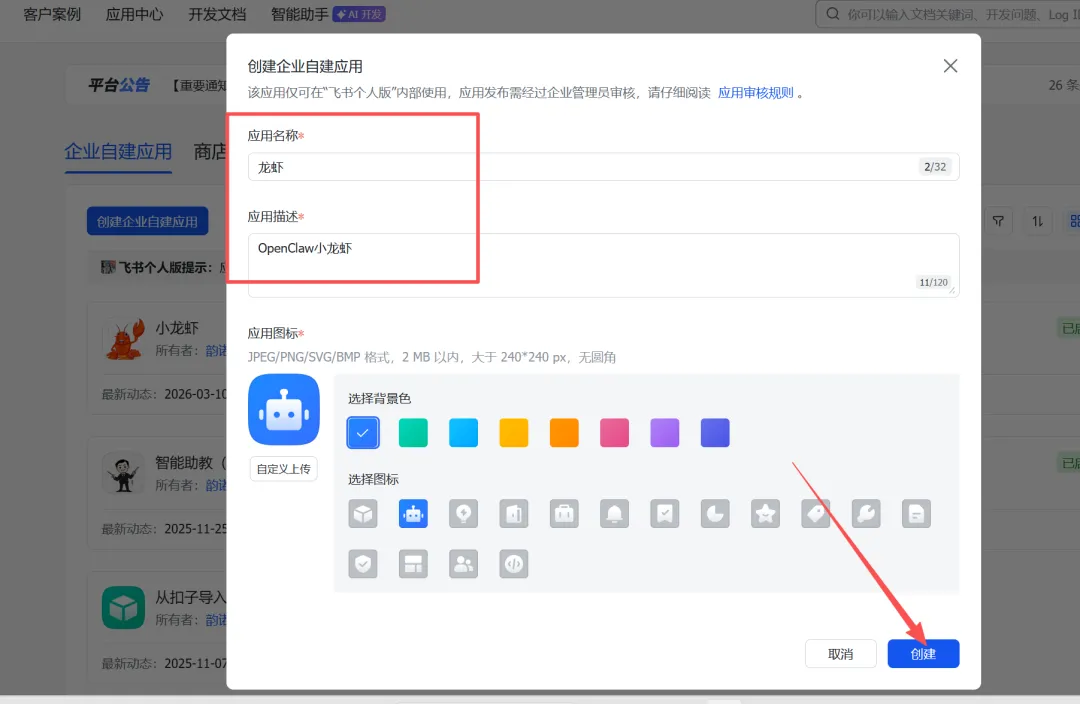This screenshot has height=704, width=1080.
Task: Select the robot app icon
Action: 413,514
